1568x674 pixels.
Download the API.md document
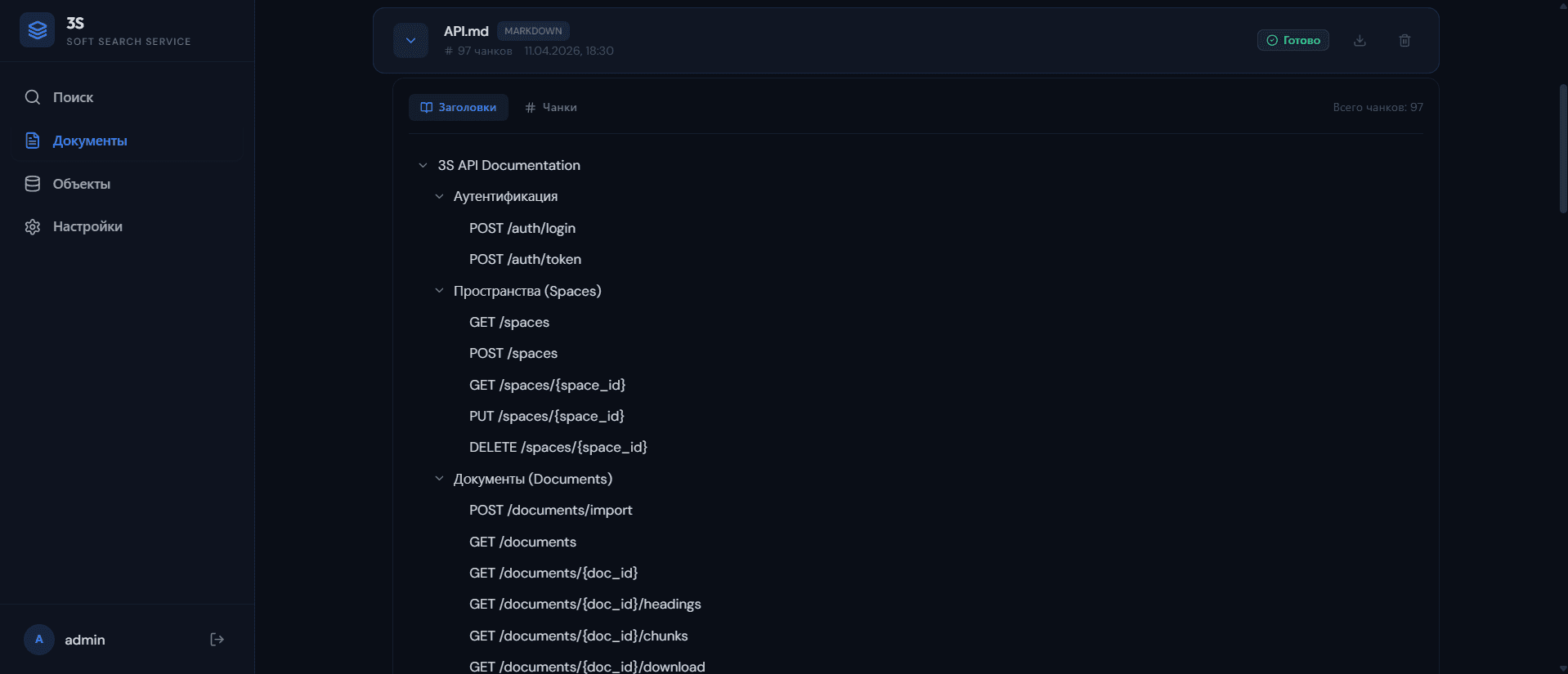coord(1360,40)
